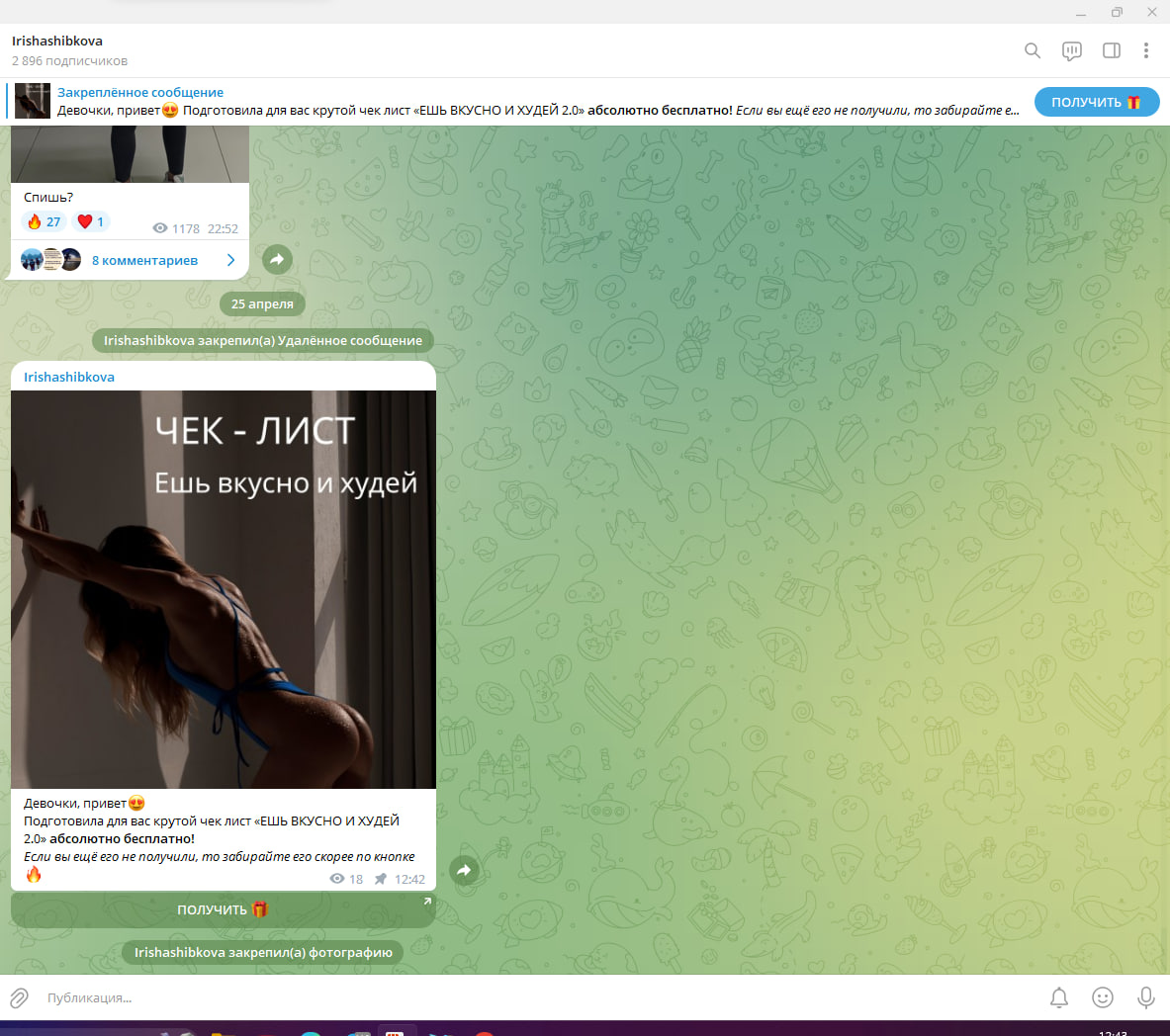Focus the Публикация message input field
This screenshot has height=1036, width=1170.
point(537,998)
